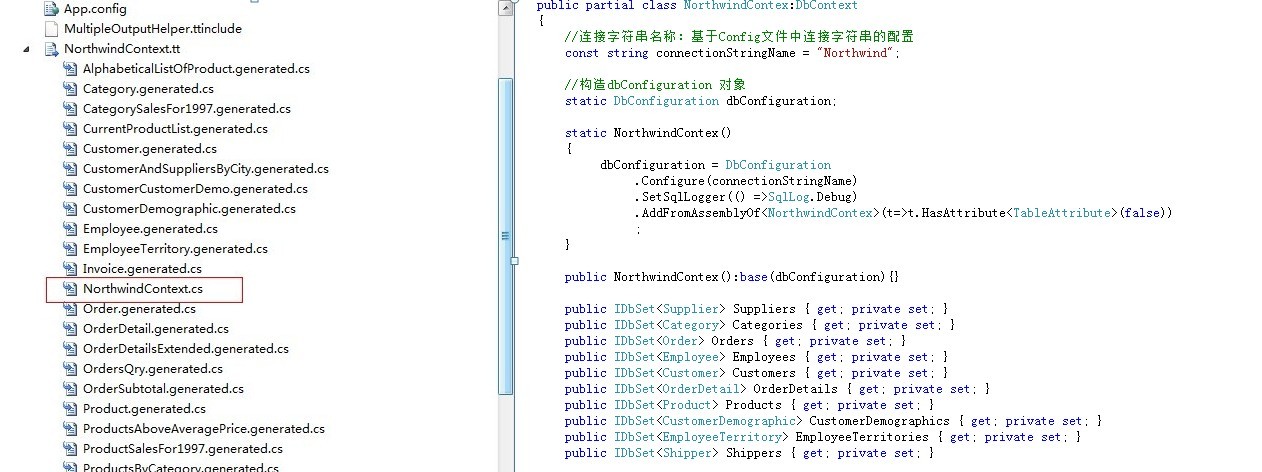The image size is (1262, 472).
Task: Click the Employee.generated.cs file icon
Action: (x=70, y=229)
